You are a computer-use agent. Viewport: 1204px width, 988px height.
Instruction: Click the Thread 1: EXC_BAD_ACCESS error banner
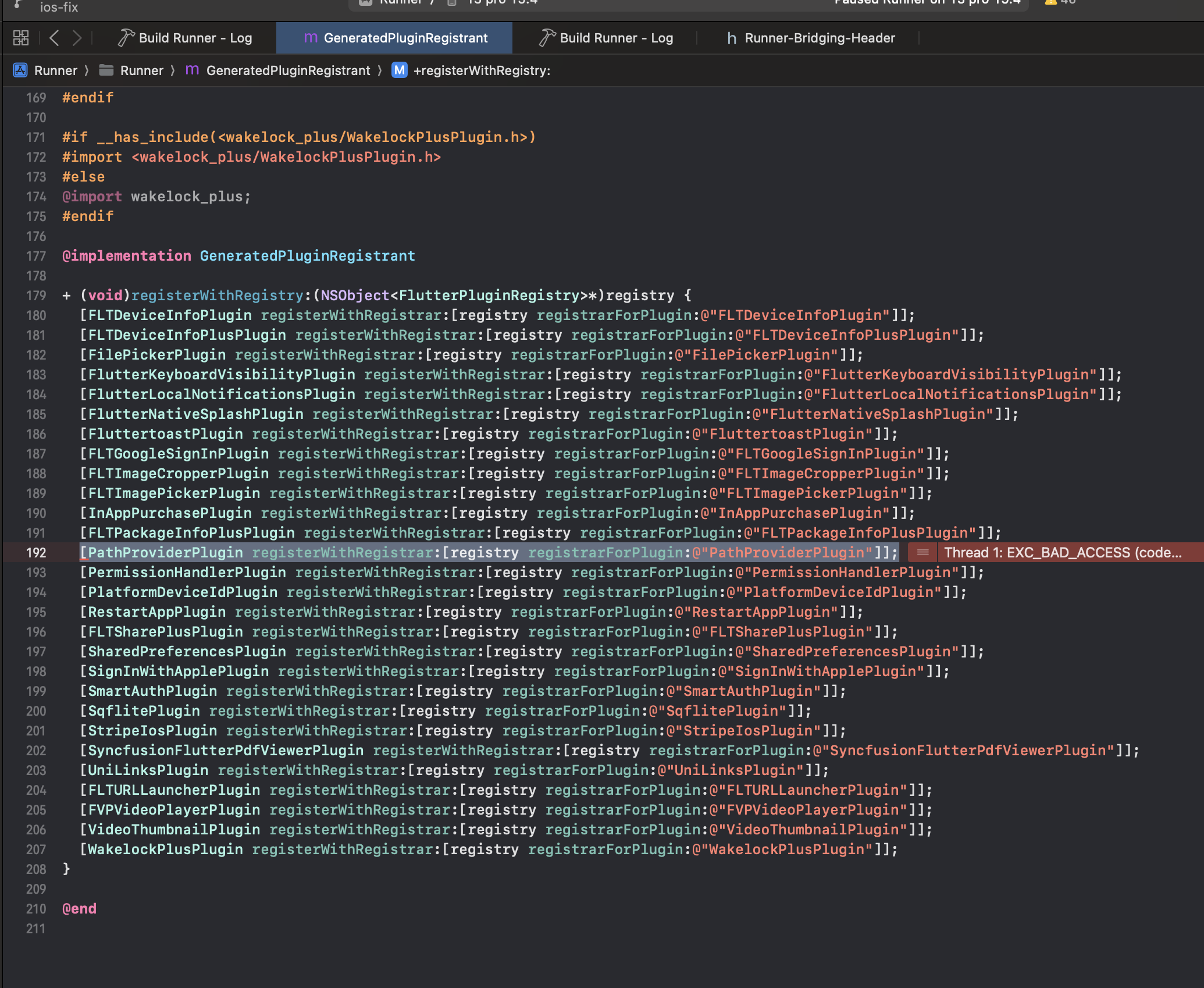(1064, 552)
